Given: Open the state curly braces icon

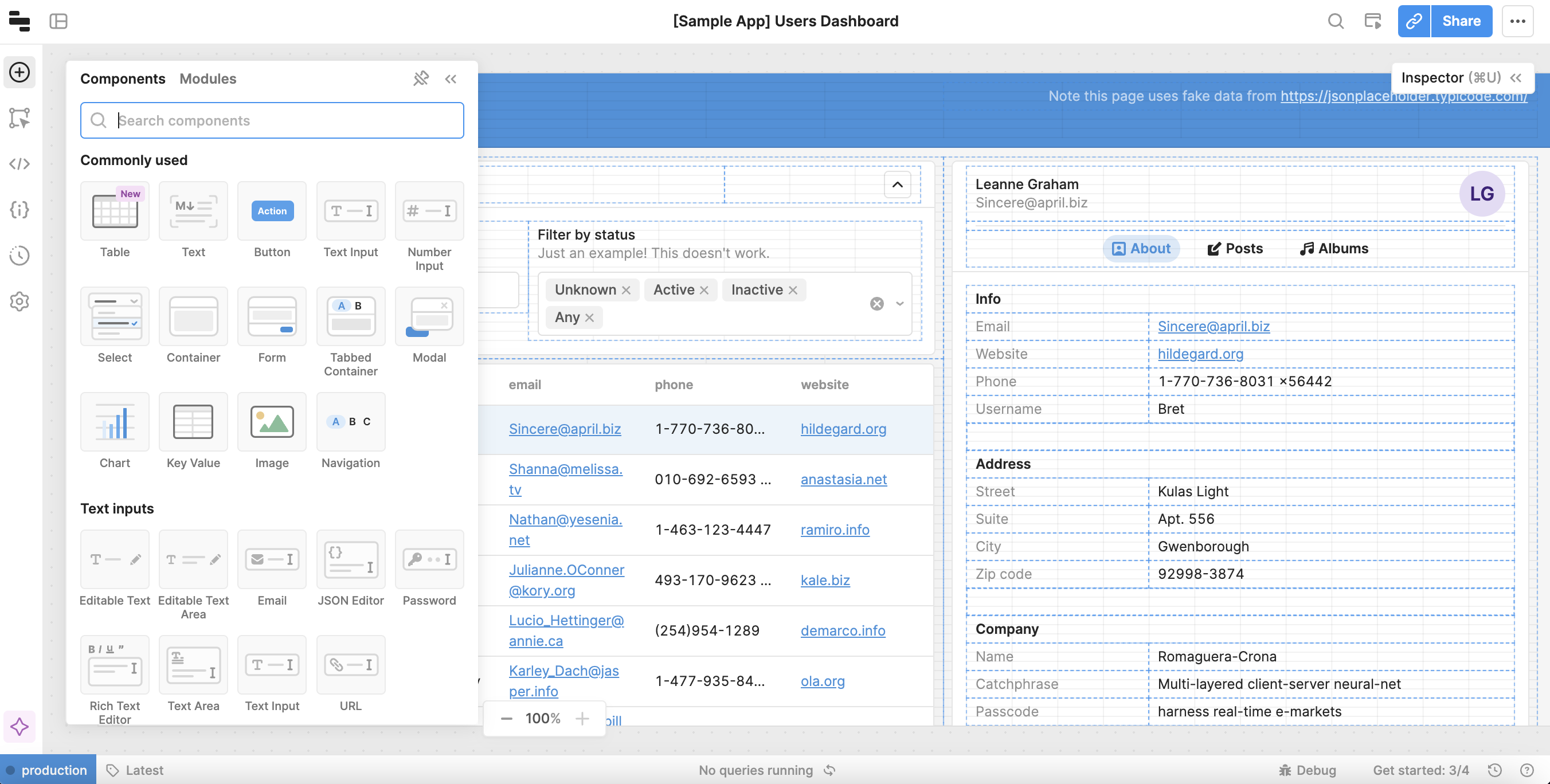Looking at the screenshot, I should coord(19,209).
